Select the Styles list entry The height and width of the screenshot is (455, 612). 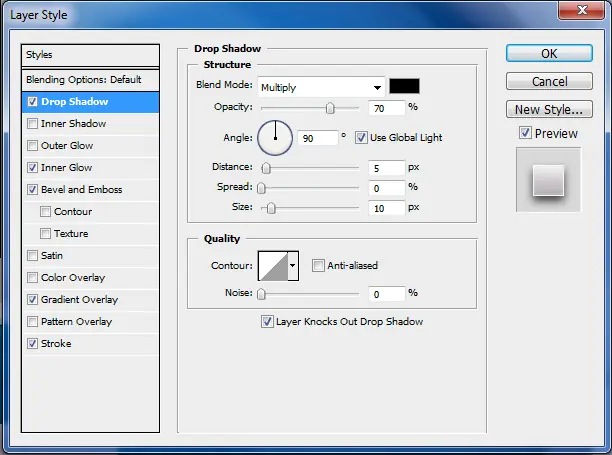[90, 55]
